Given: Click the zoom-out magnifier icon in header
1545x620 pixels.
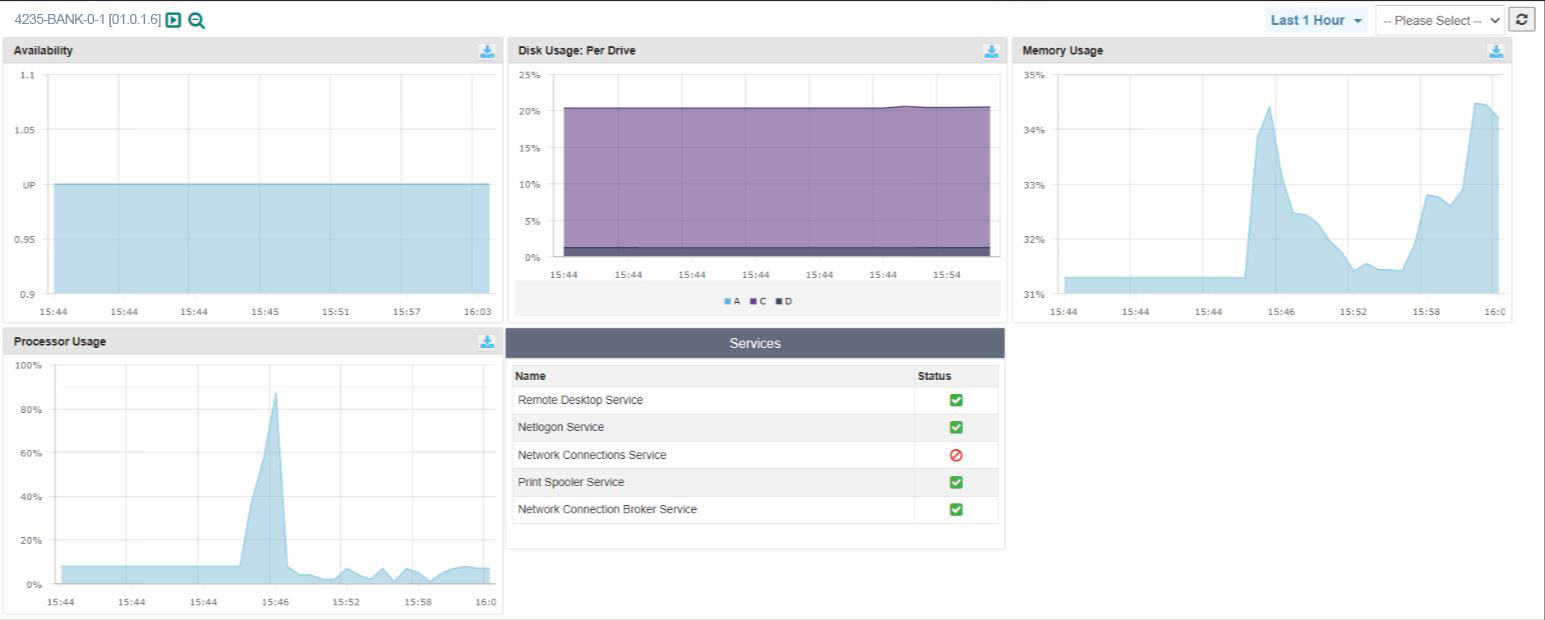Looking at the screenshot, I should tap(196, 20).
